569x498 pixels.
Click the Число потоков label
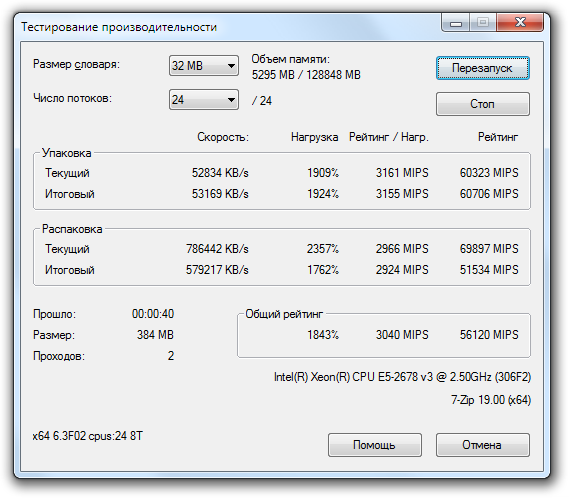[x=73, y=98]
